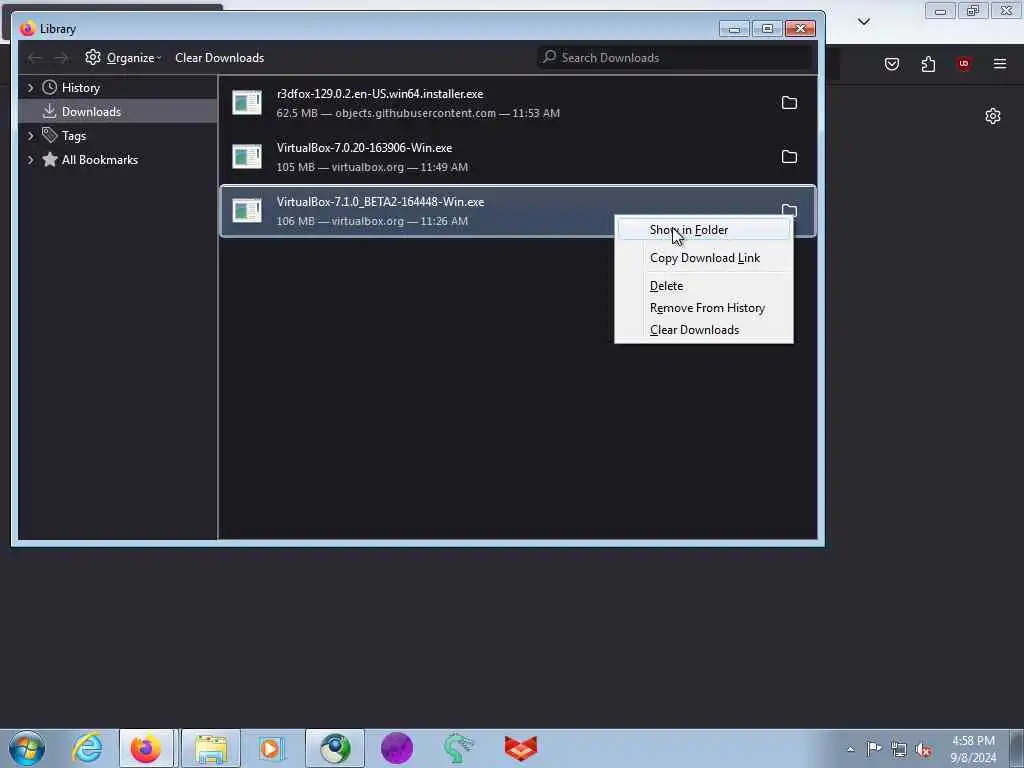Open the browser tab list chevron
This screenshot has width=1024, height=768.
tap(863, 22)
